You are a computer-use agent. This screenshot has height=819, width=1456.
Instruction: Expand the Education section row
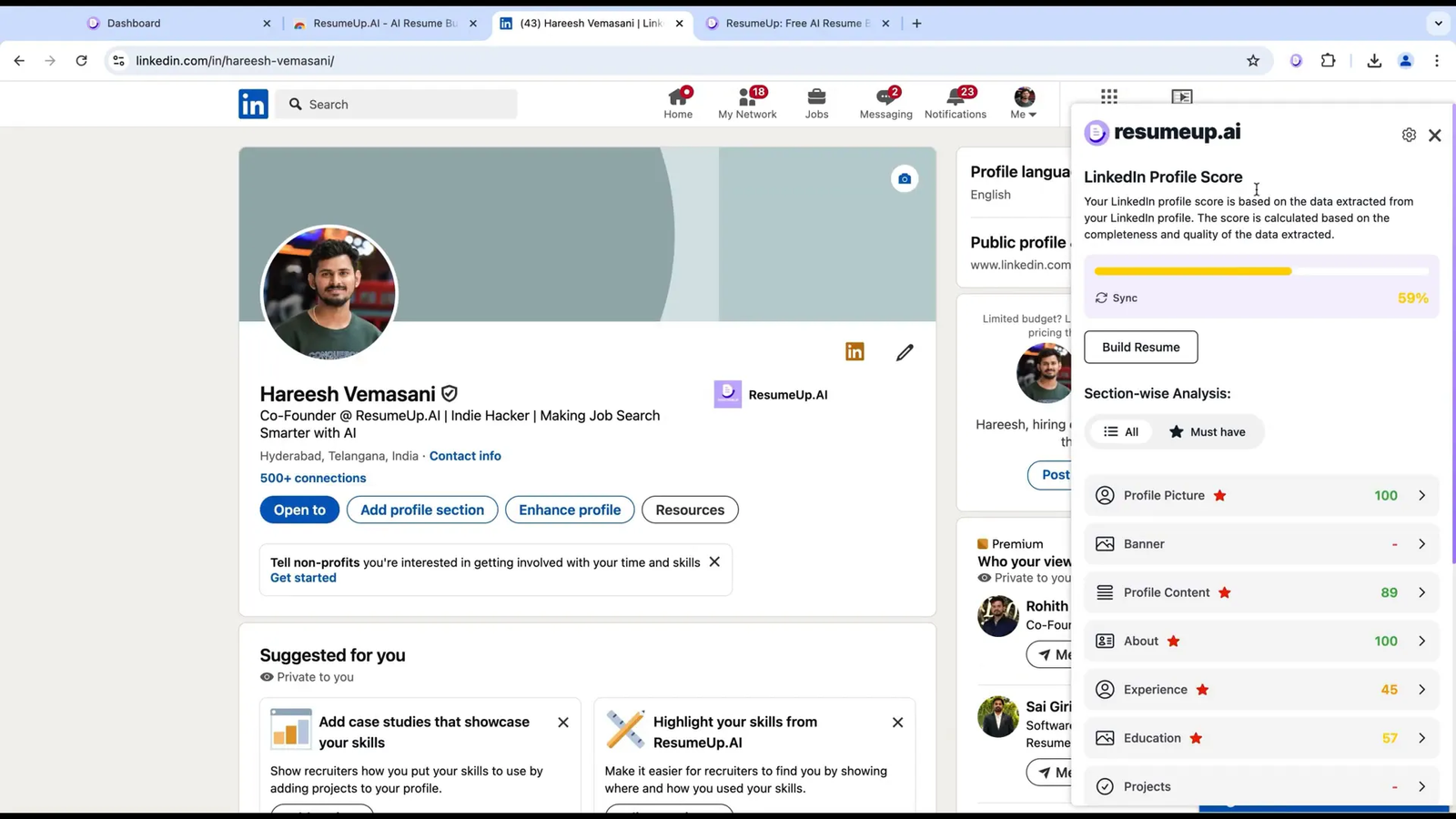[x=1261, y=738]
